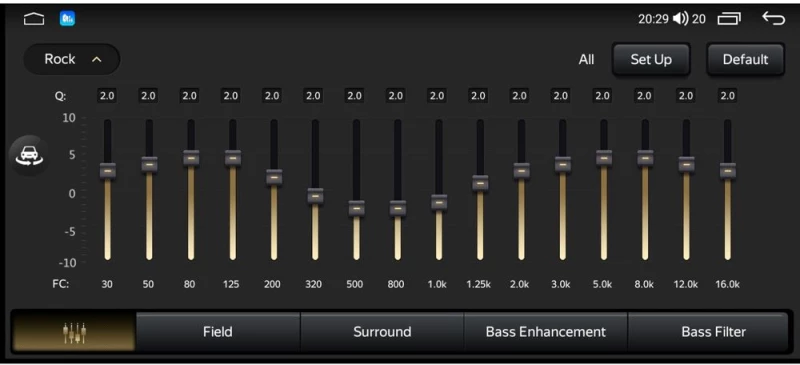Open the blue equalizer app icon in the status bar
Image resolution: width=800 pixels, height=365 pixels.
coord(67,19)
